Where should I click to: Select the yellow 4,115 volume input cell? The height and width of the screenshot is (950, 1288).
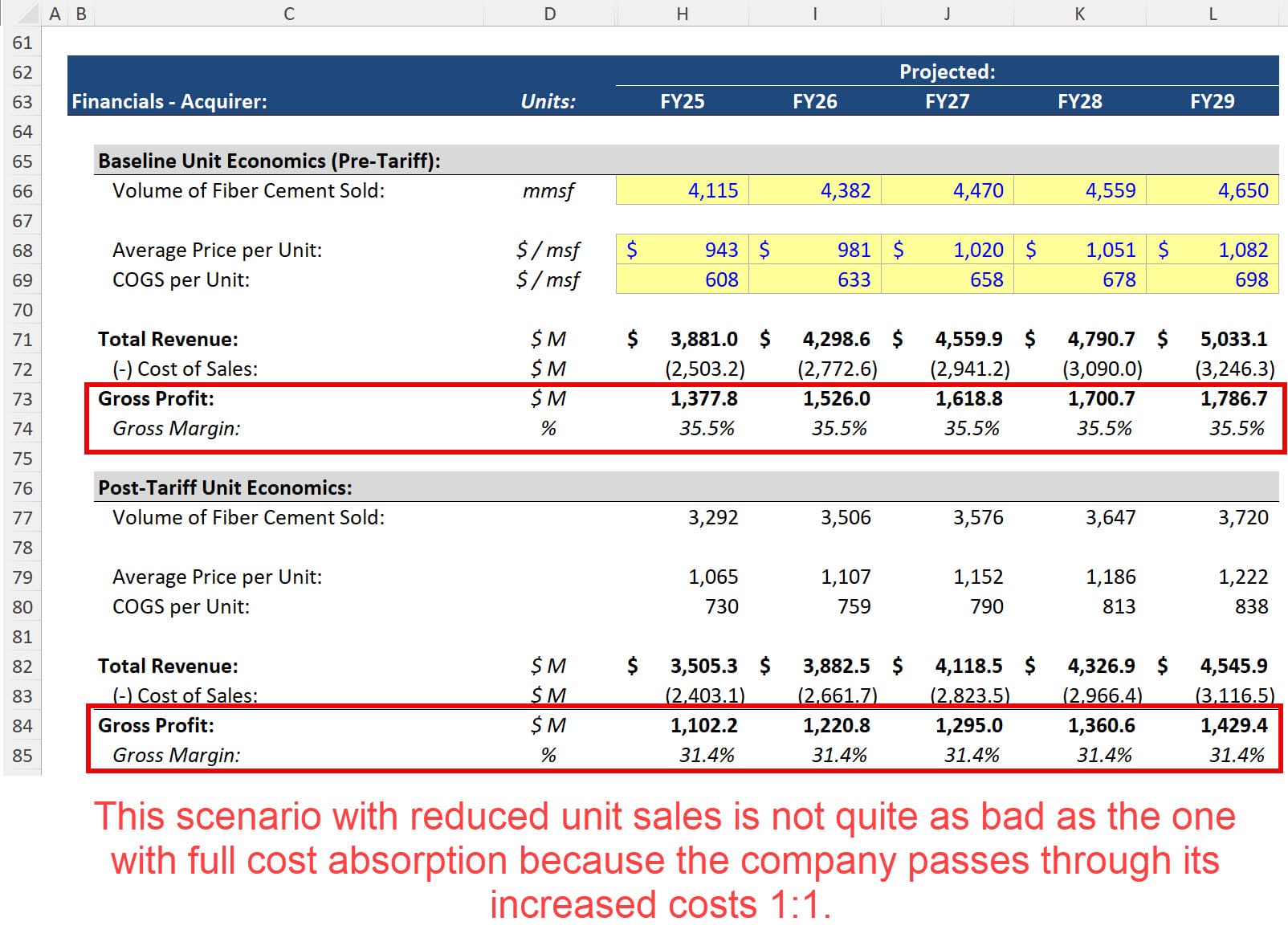(x=682, y=191)
